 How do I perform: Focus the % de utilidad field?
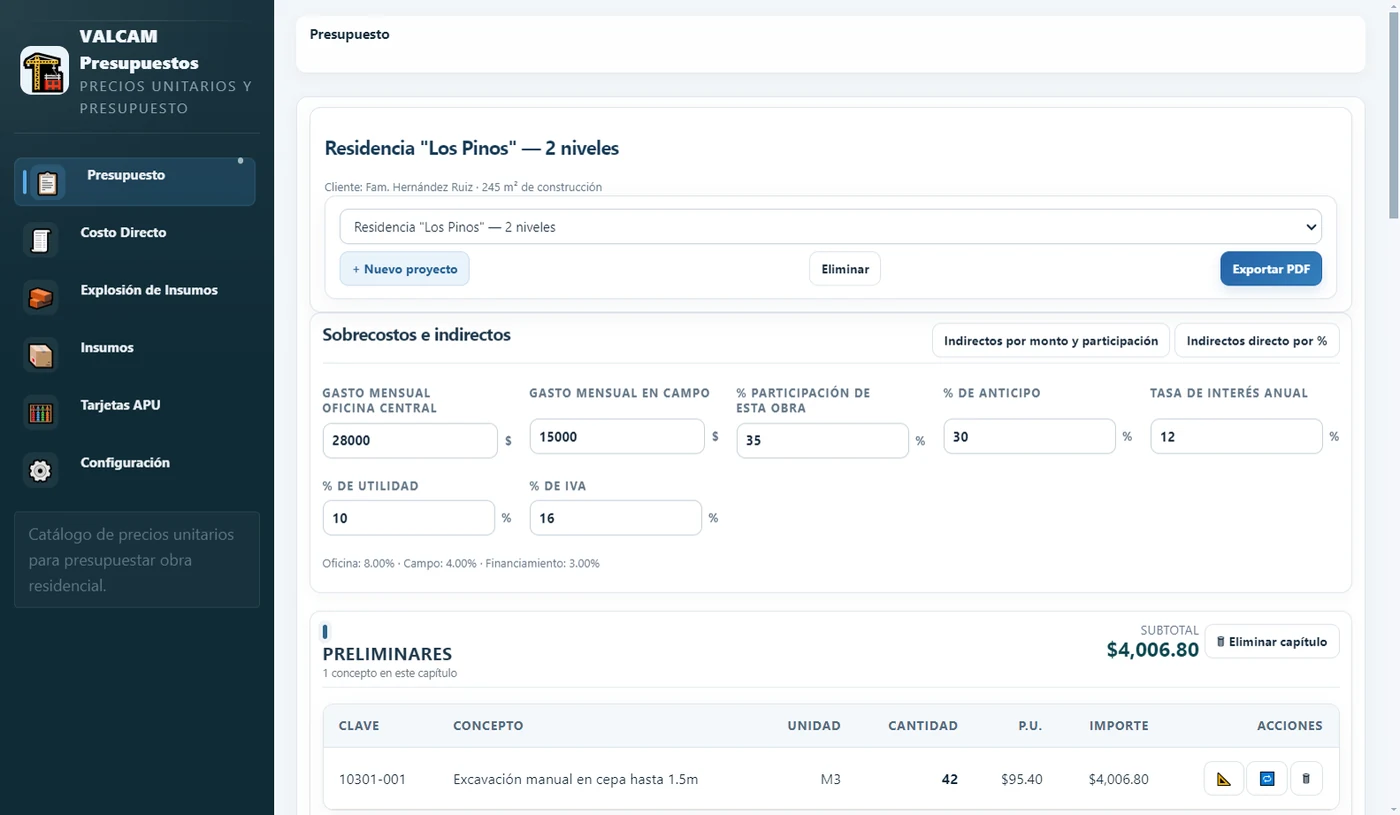pos(409,518)
